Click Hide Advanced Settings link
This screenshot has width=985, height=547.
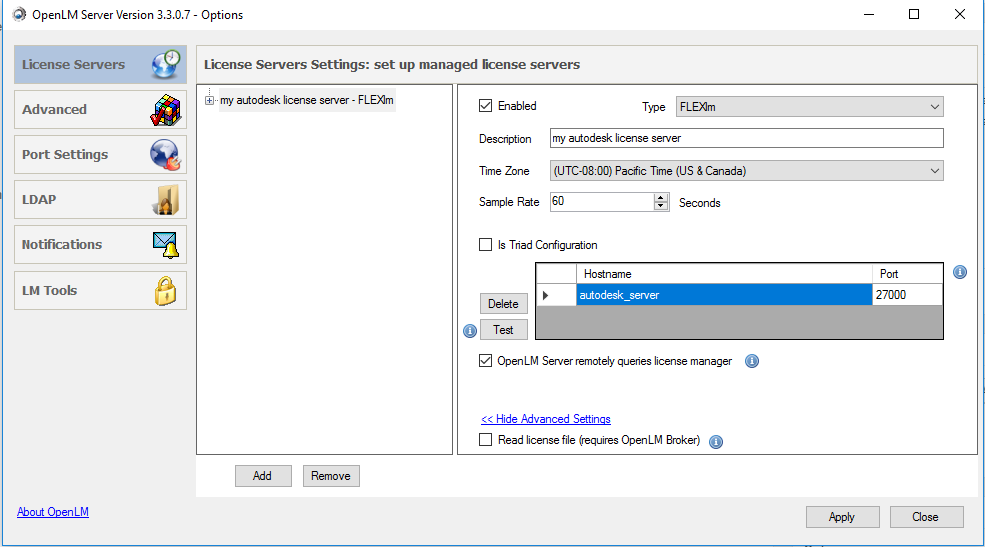pos(545,419)
